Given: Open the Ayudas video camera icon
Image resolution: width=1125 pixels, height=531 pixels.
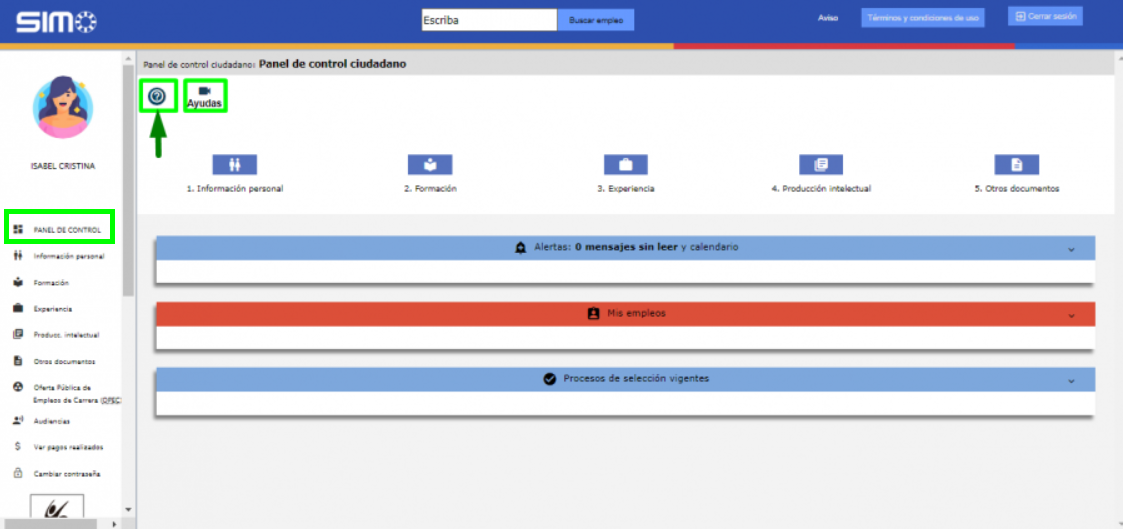Looking at the screenshot, I should [205, 93].
